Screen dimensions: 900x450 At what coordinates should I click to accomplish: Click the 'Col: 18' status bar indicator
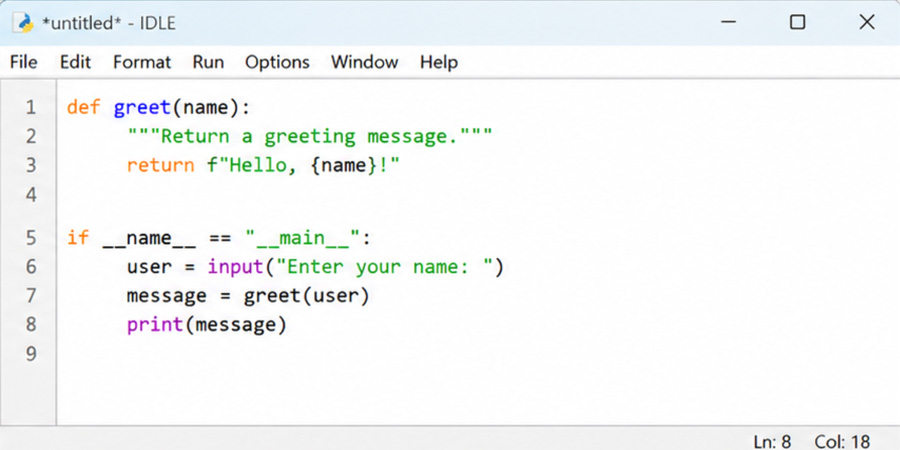click(x=842, y=441)
